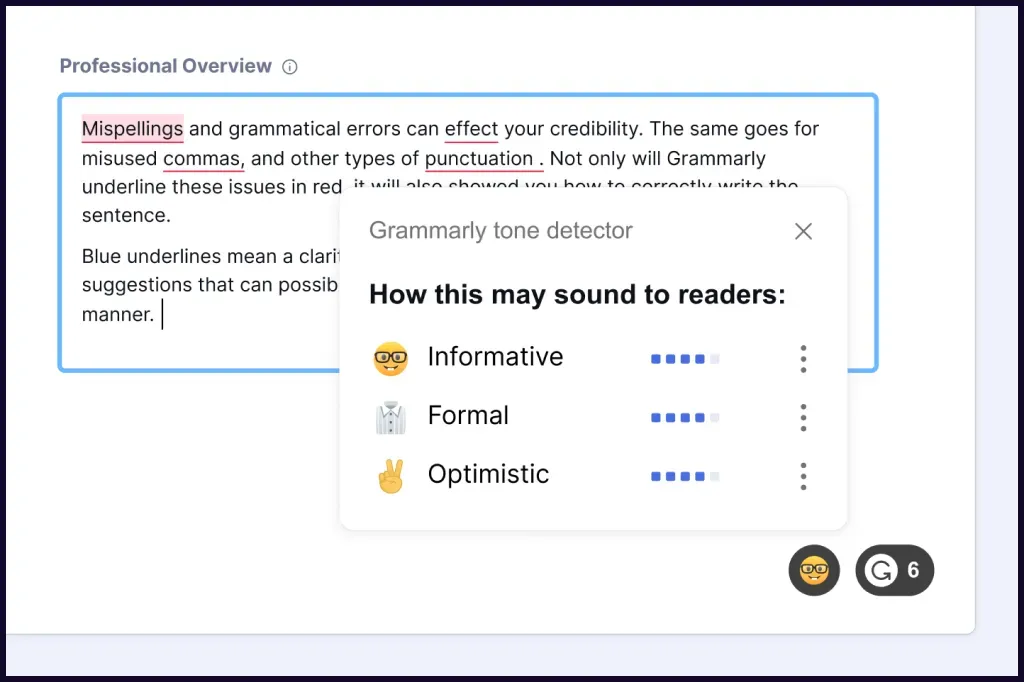Click the Professional Overview heading

pyautogui.click(x=165, y=66)
